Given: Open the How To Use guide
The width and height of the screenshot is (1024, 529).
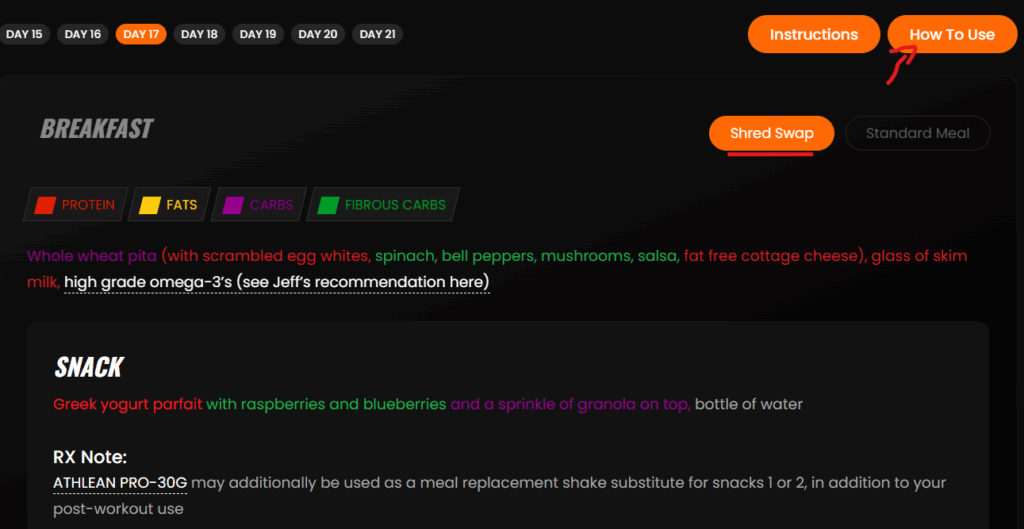Looking at the screenshot, I should coord(952,35).
